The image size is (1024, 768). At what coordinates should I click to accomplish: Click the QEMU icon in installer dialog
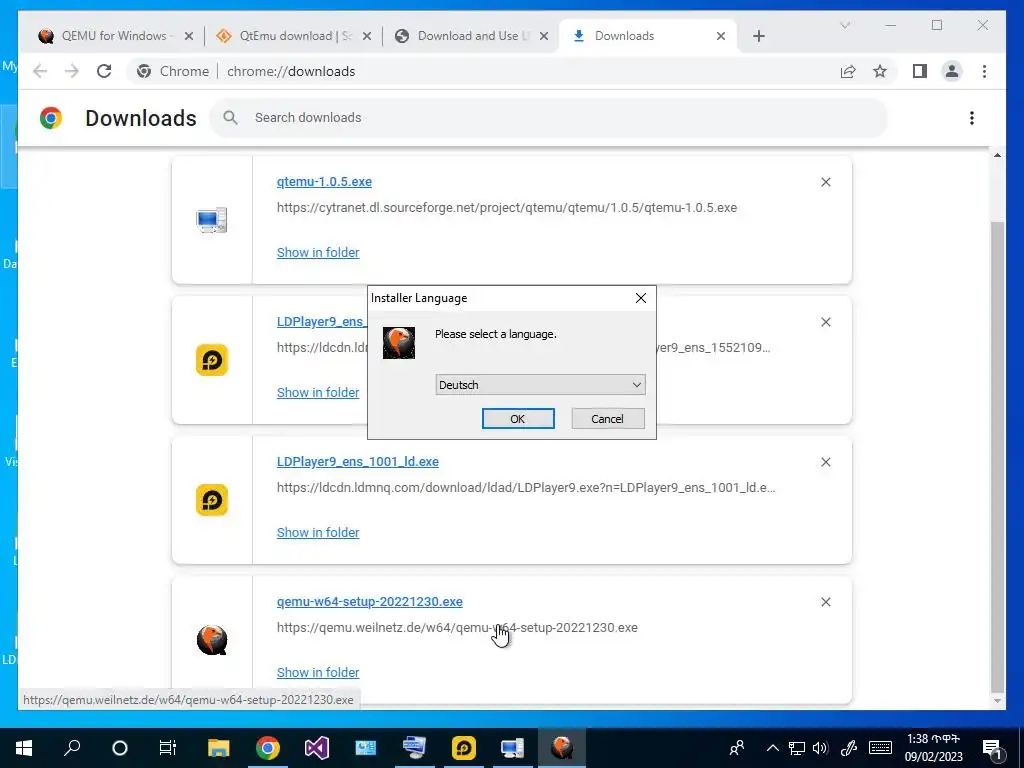point(398,343)
